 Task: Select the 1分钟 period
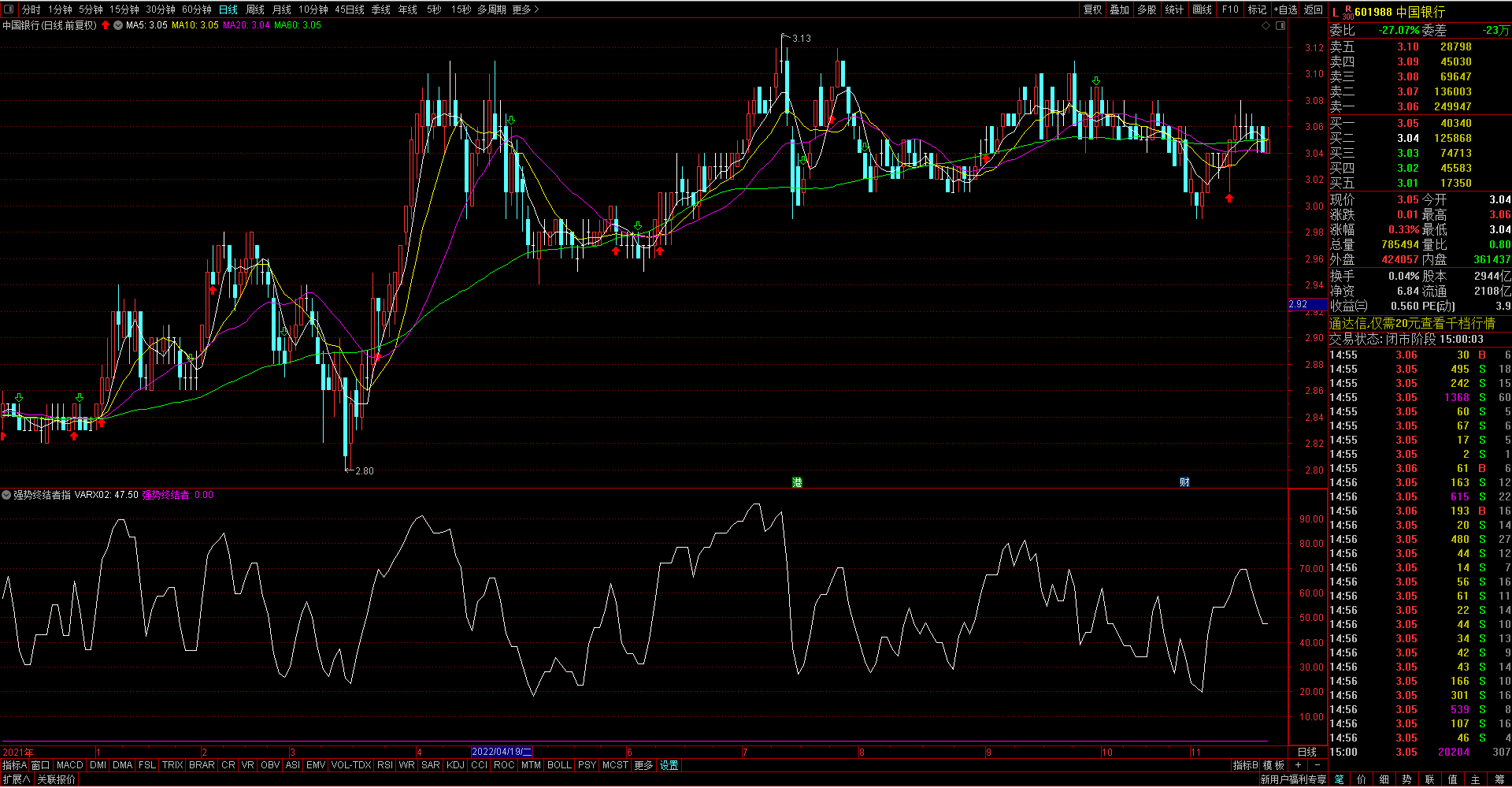click(x=60, y=9)
